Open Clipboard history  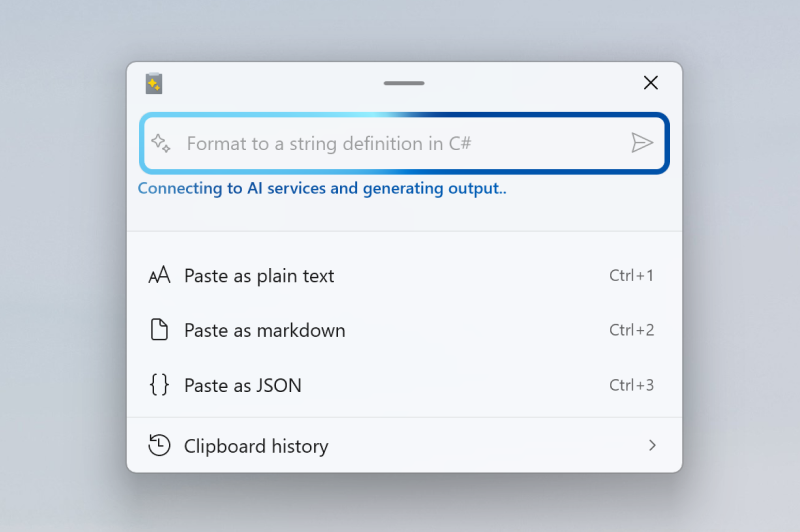[x=256, y=446]
